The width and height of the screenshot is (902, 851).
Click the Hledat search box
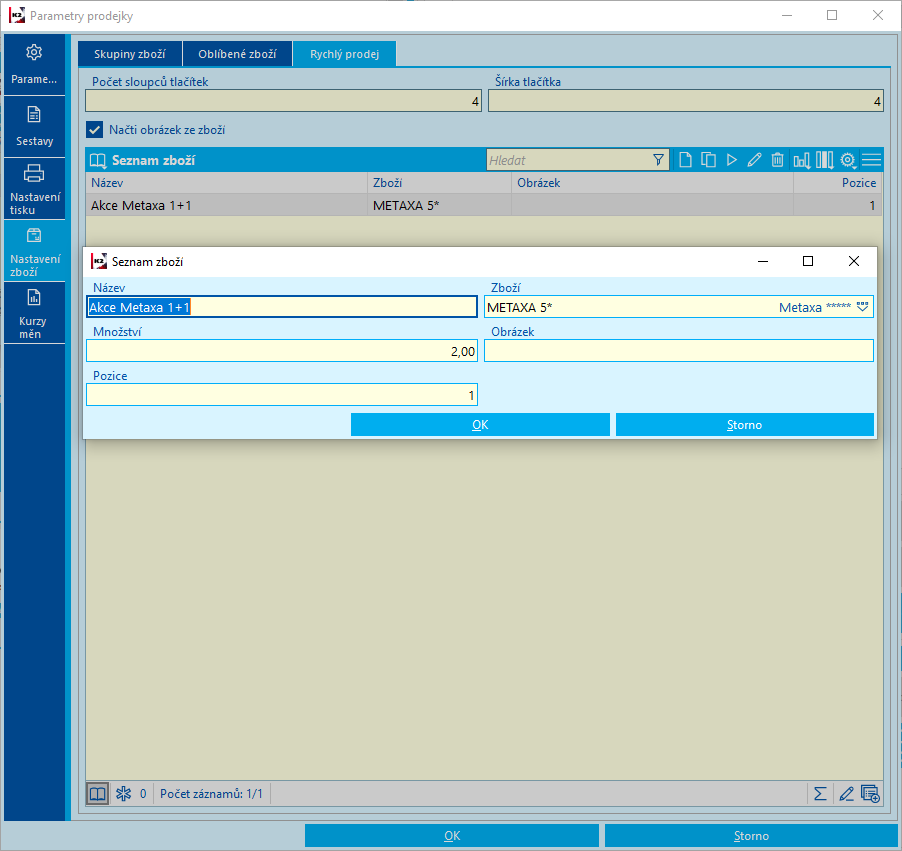(568, 160)
